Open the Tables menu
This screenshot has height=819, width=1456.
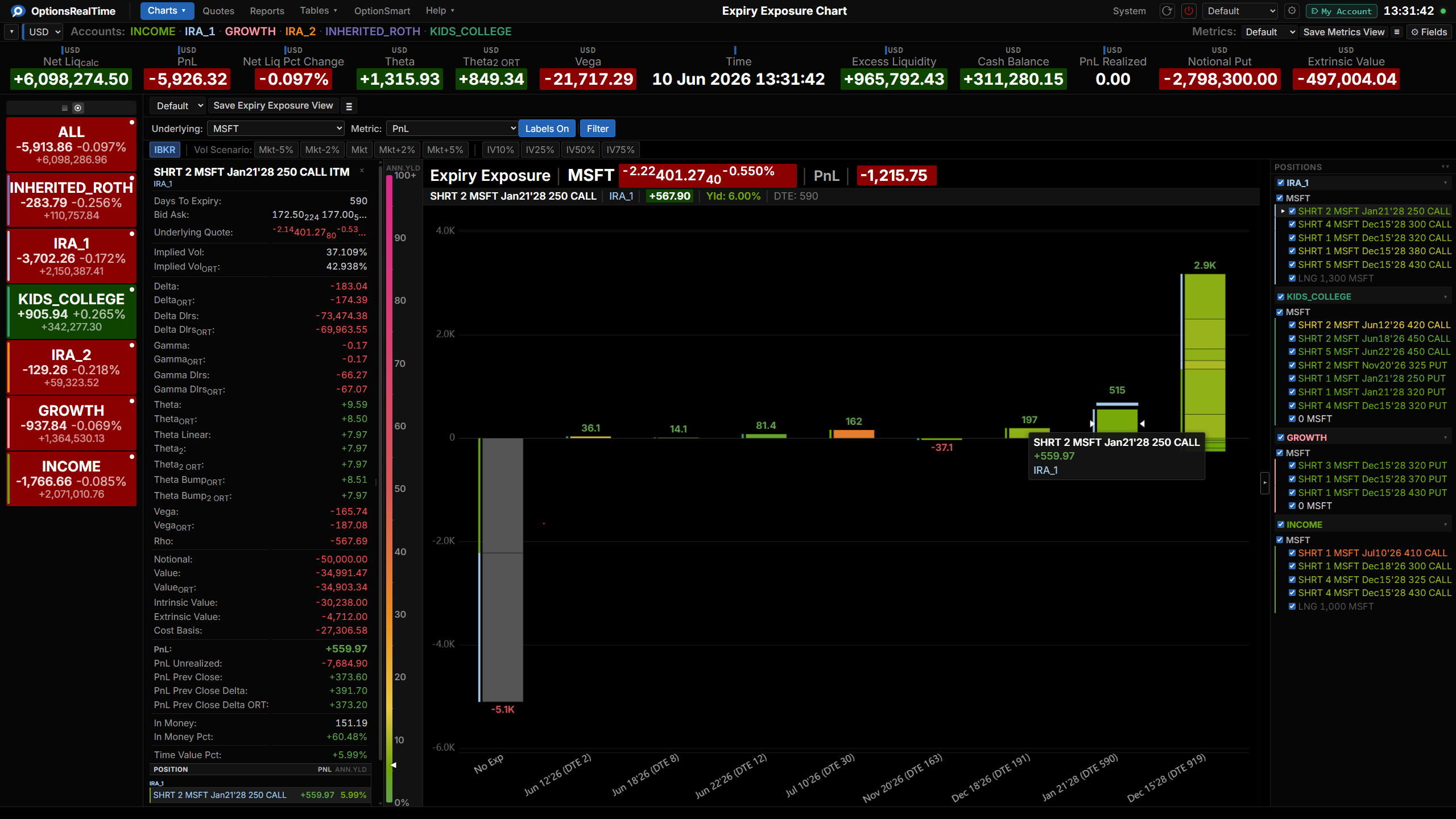[319, 11]
